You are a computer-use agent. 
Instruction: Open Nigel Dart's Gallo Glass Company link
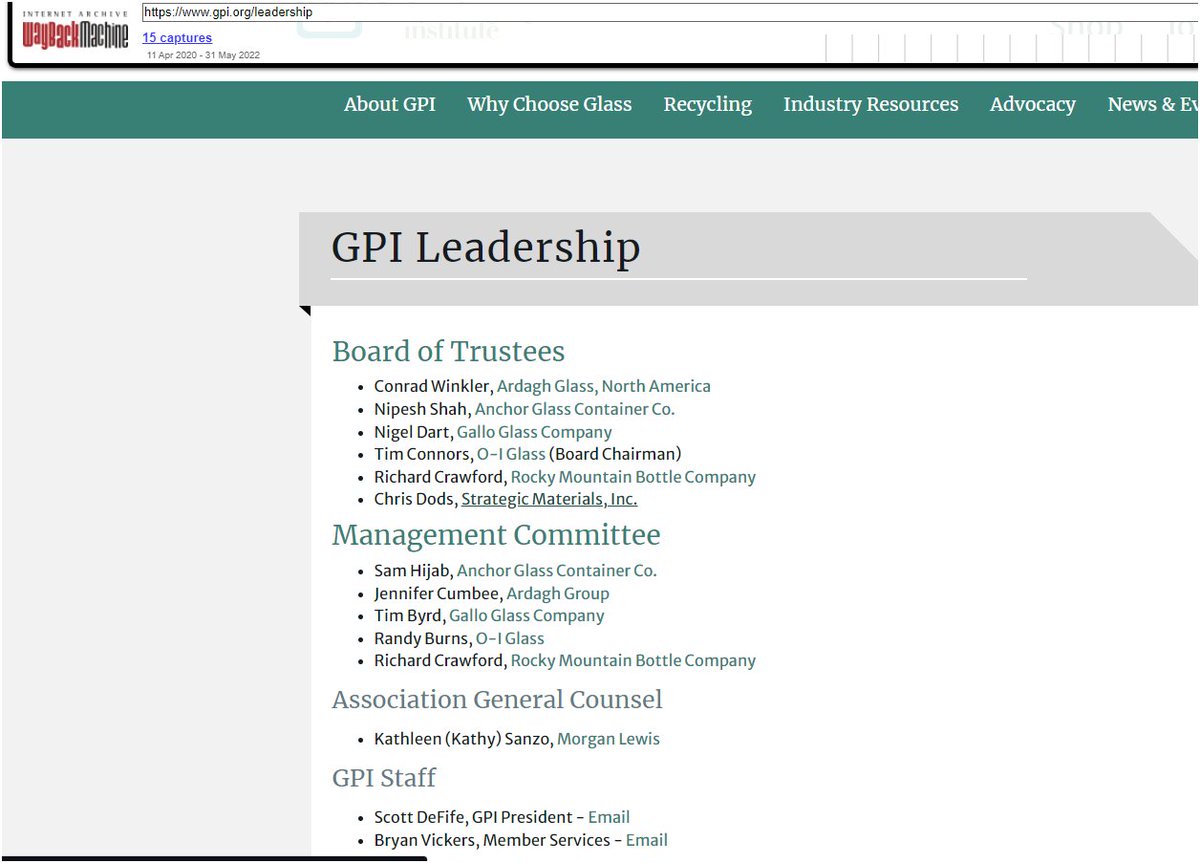click(x=534, y=432)
